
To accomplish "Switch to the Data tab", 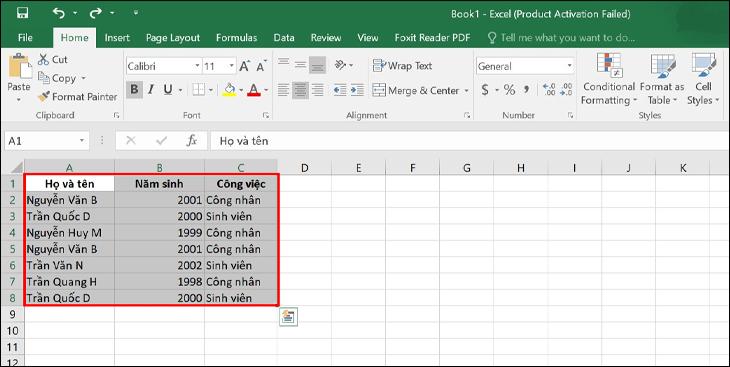I will [284, 38].
